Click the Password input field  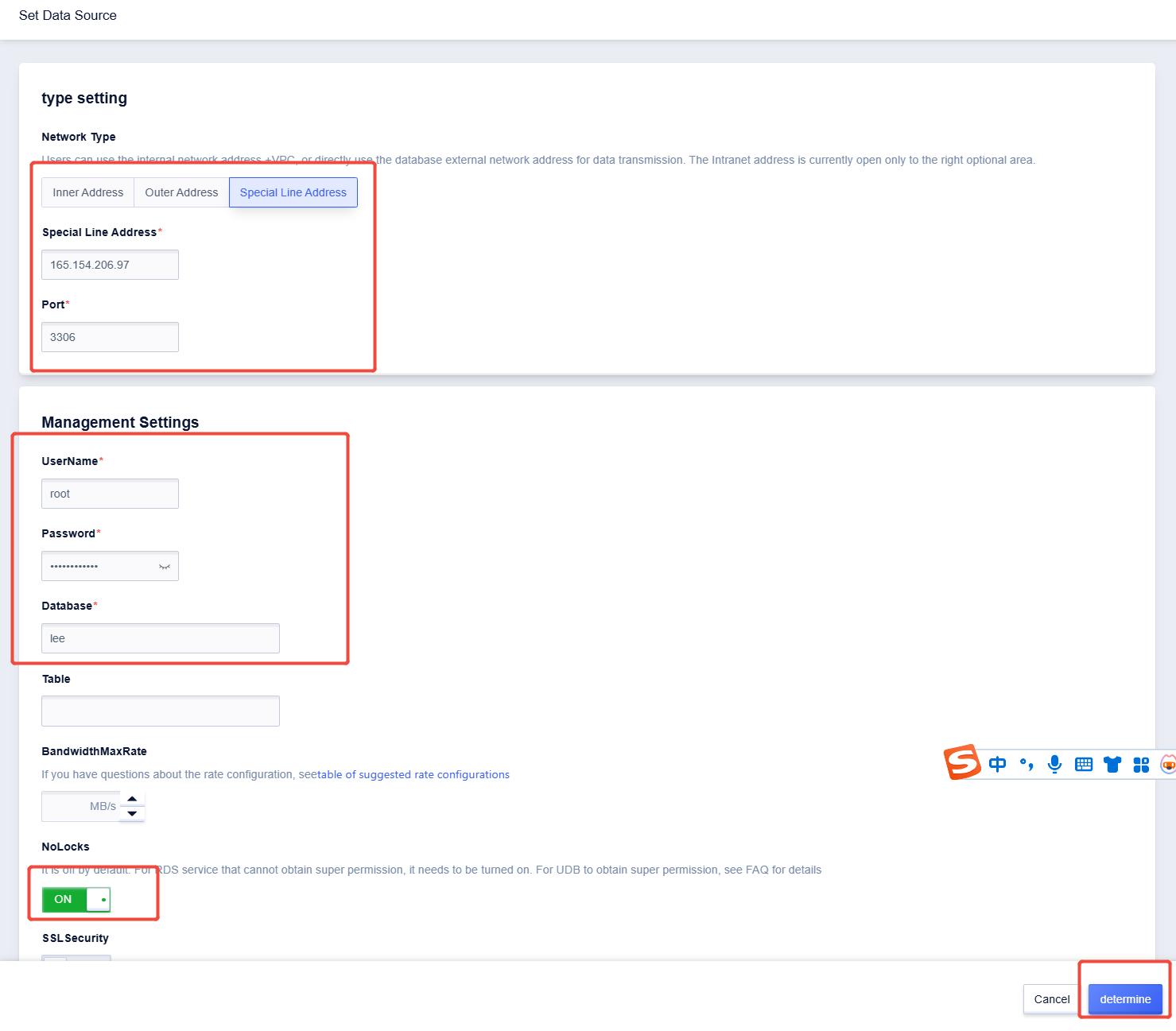click(x=110, y=566)
